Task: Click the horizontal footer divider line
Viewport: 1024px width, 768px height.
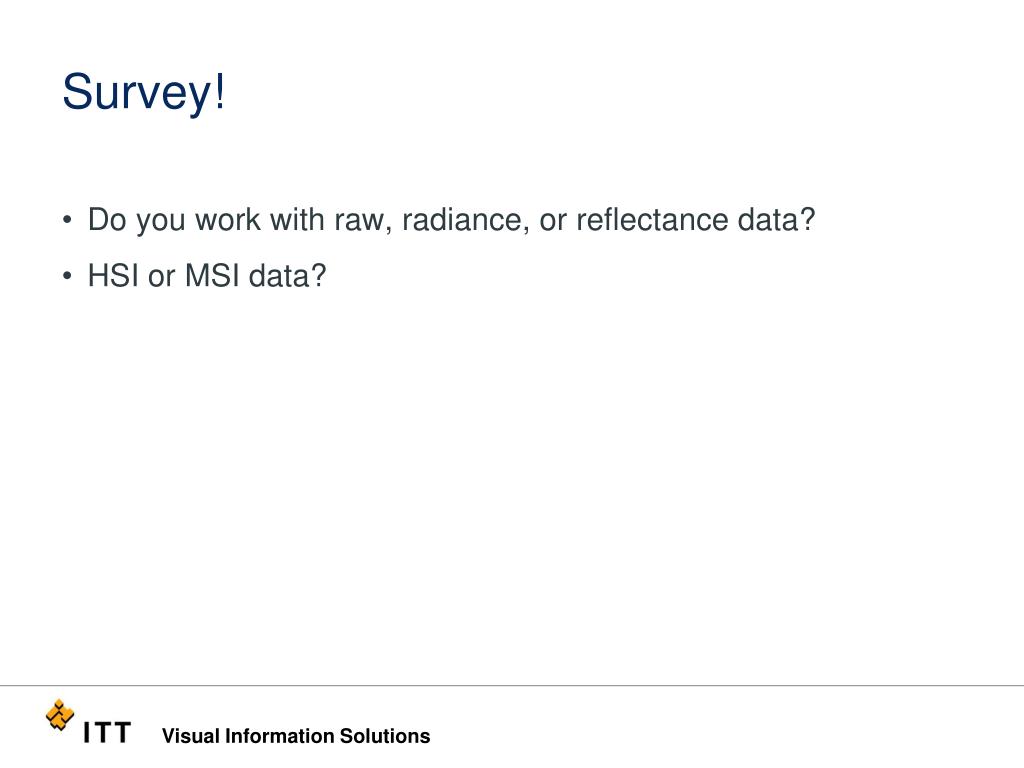Action: pyautogui.click(x=512, y=686)
